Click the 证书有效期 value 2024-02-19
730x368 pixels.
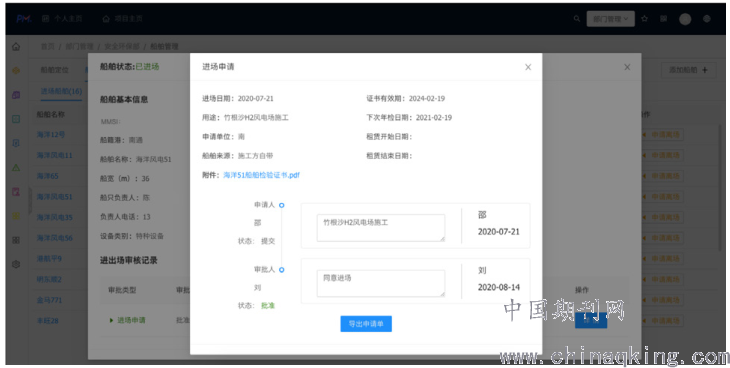426,99
